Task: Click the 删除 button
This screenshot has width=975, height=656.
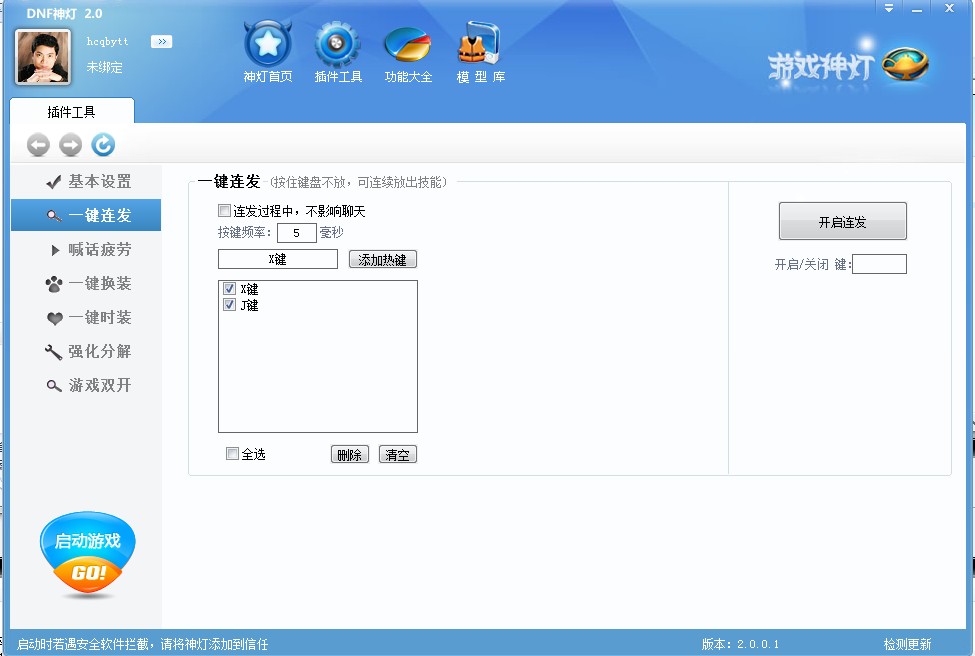Action: (349, 455)
